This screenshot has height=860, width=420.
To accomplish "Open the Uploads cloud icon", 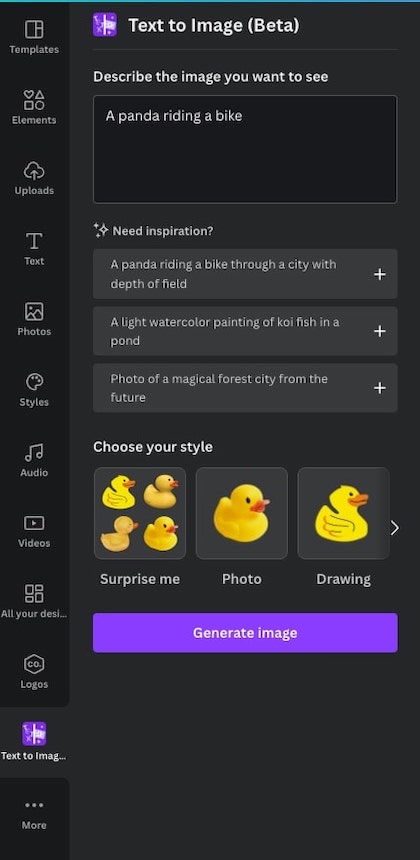I will [34, 171].
